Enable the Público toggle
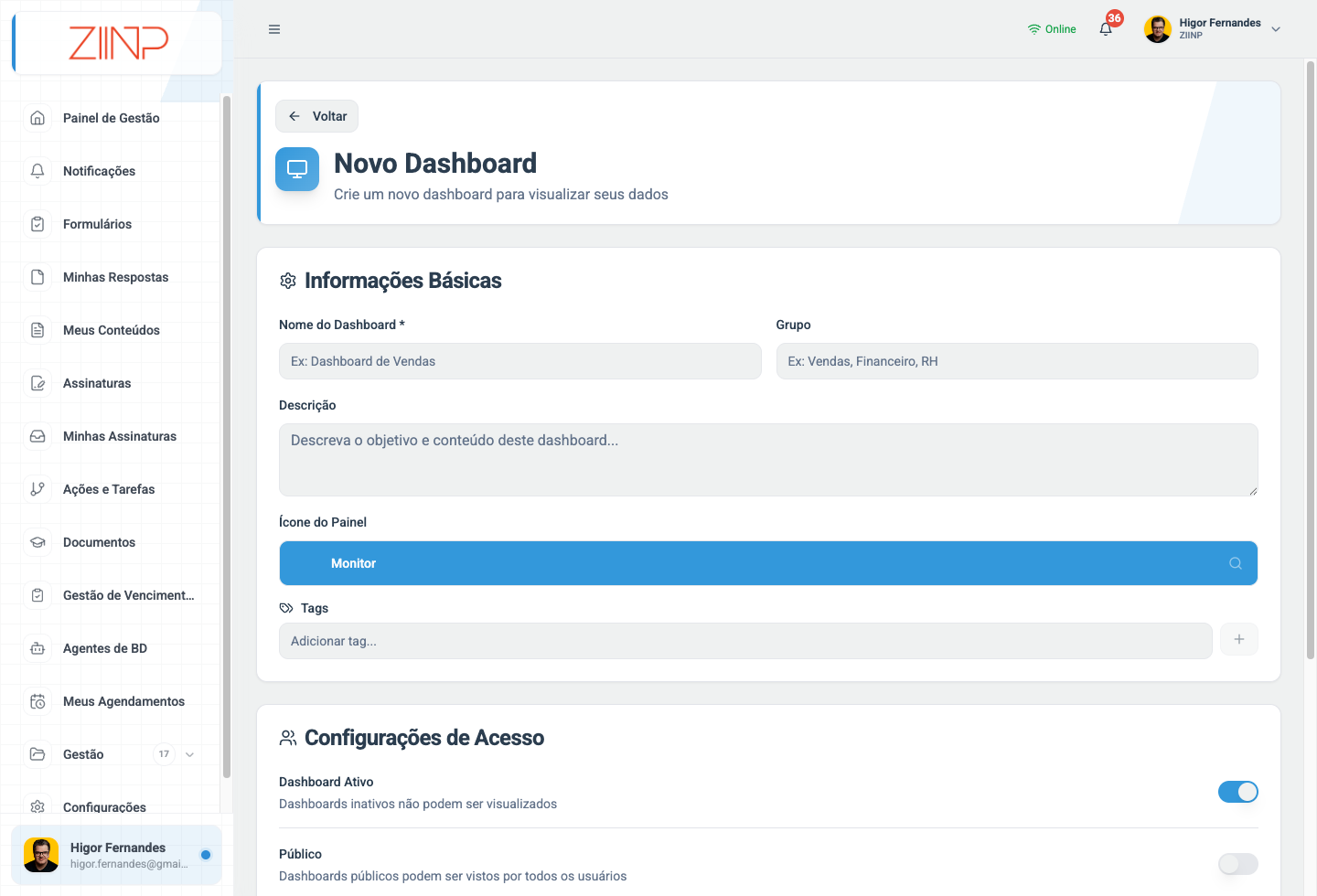1317x896 pixels. (x=1238, y=864)
